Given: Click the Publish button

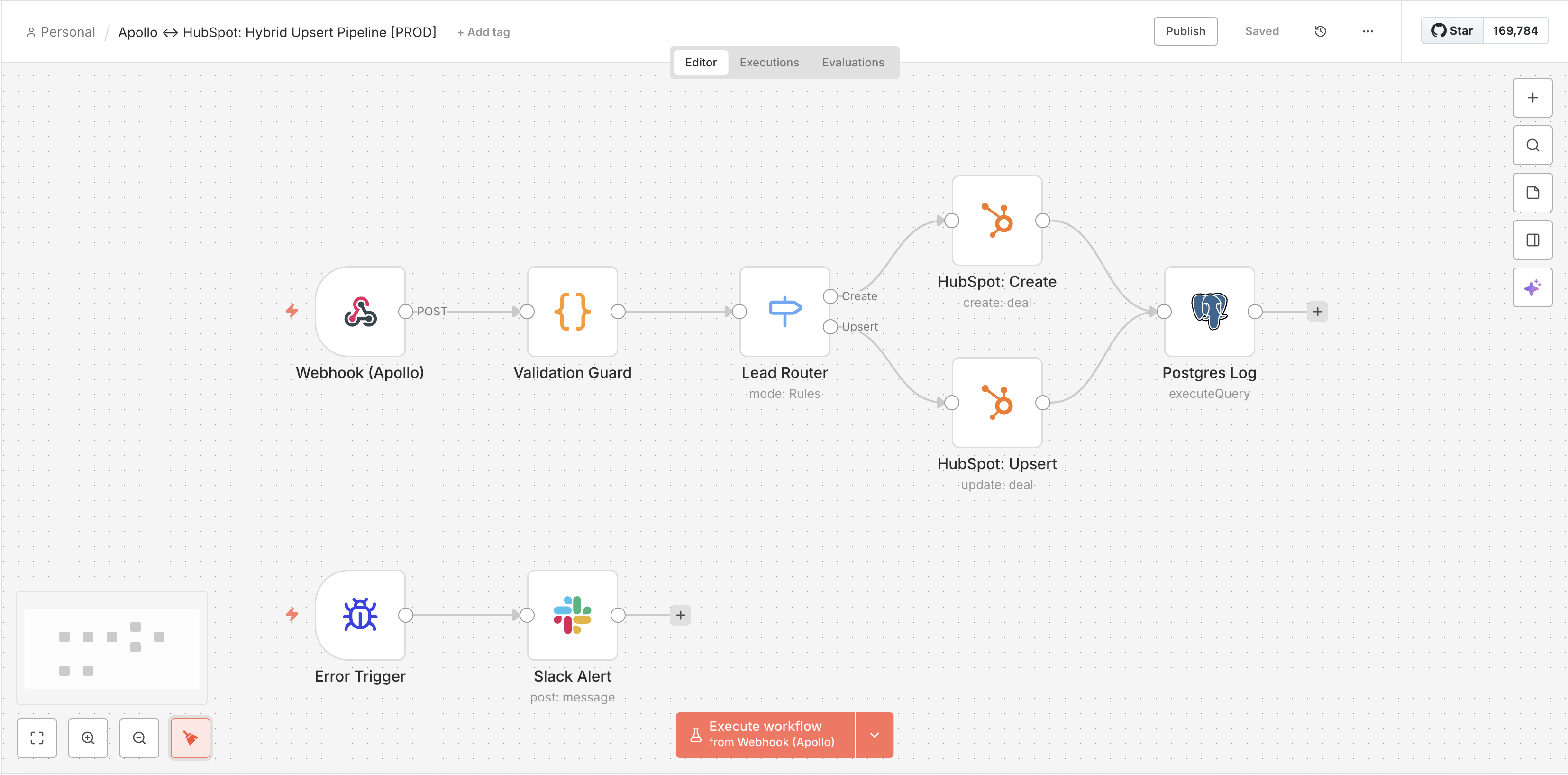Looking at the screenshot, I should coord(1185,30).
